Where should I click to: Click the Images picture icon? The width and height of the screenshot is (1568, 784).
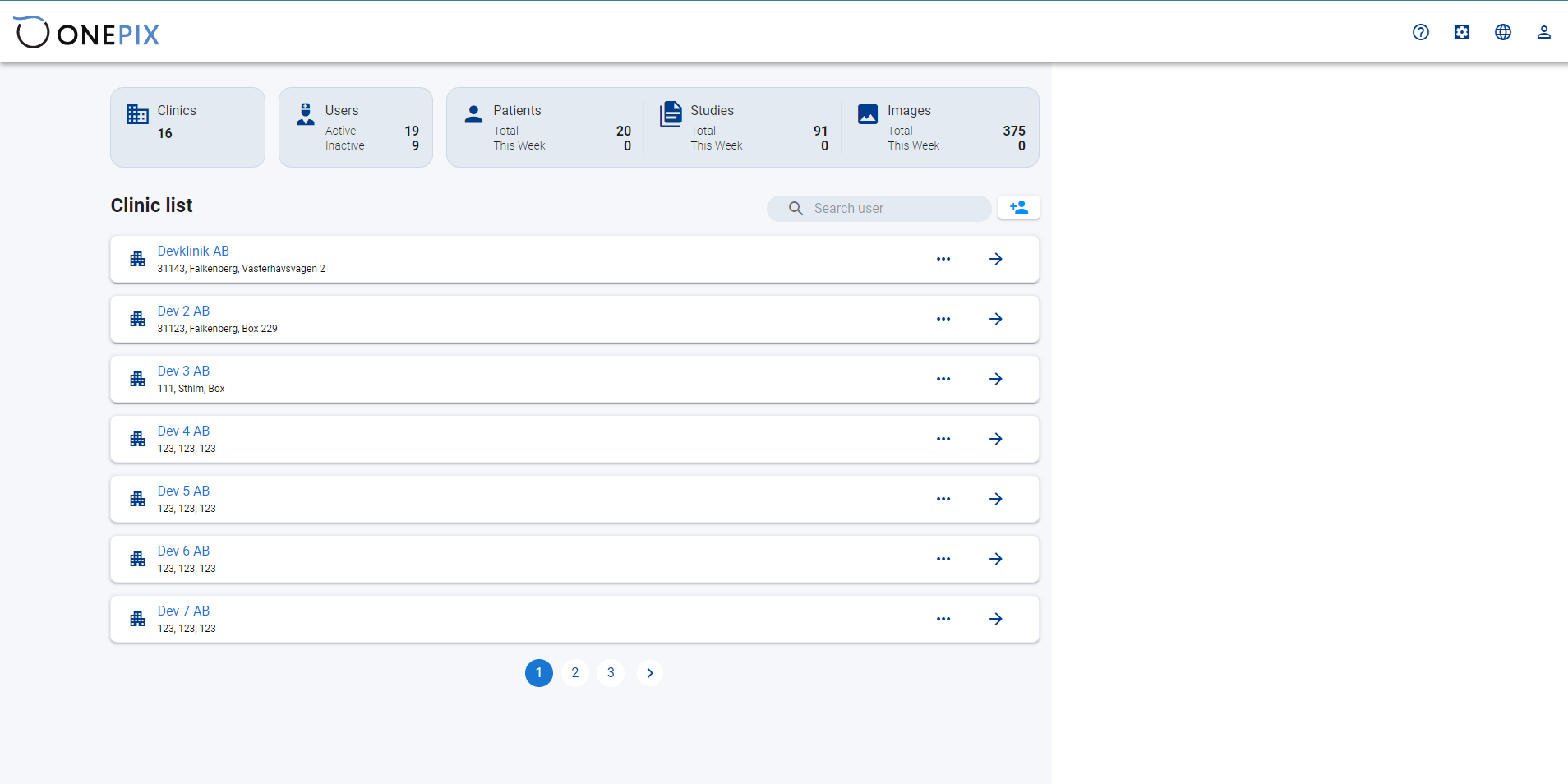pyautogui.click(x=868, y=114)
